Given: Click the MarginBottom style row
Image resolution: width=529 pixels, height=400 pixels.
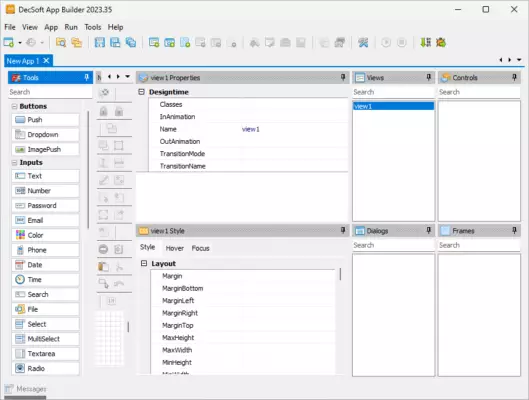Looking at the screenshot, I should coord(243,288).
